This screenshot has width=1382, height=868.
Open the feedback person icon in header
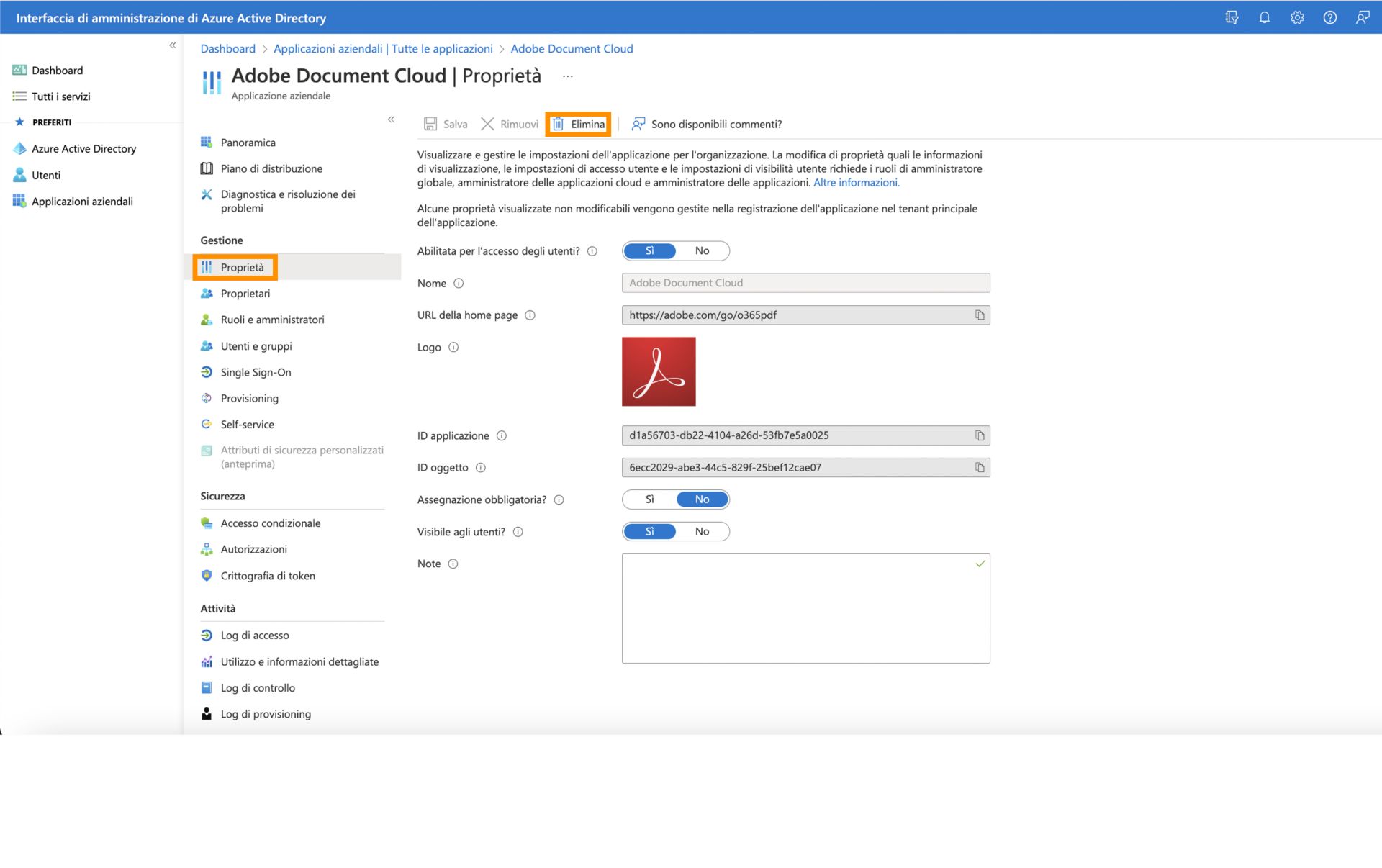point(1363,18)
